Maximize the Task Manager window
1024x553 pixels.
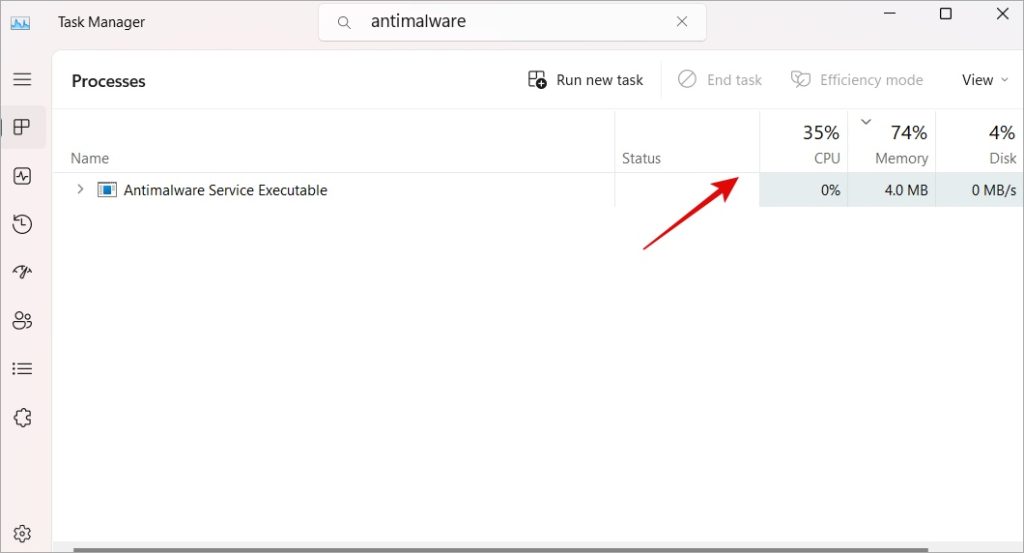click(946, 13)
